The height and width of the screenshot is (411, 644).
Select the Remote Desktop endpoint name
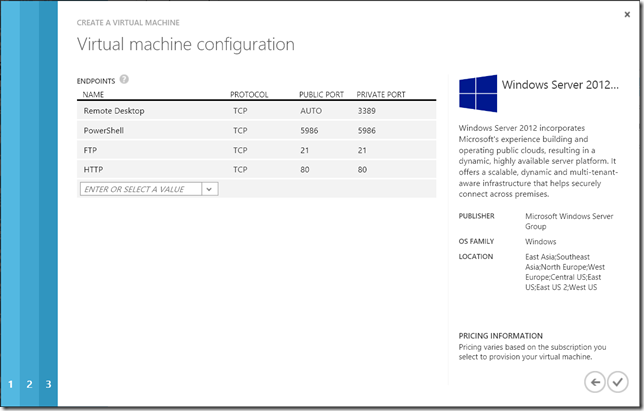point(114,111)
